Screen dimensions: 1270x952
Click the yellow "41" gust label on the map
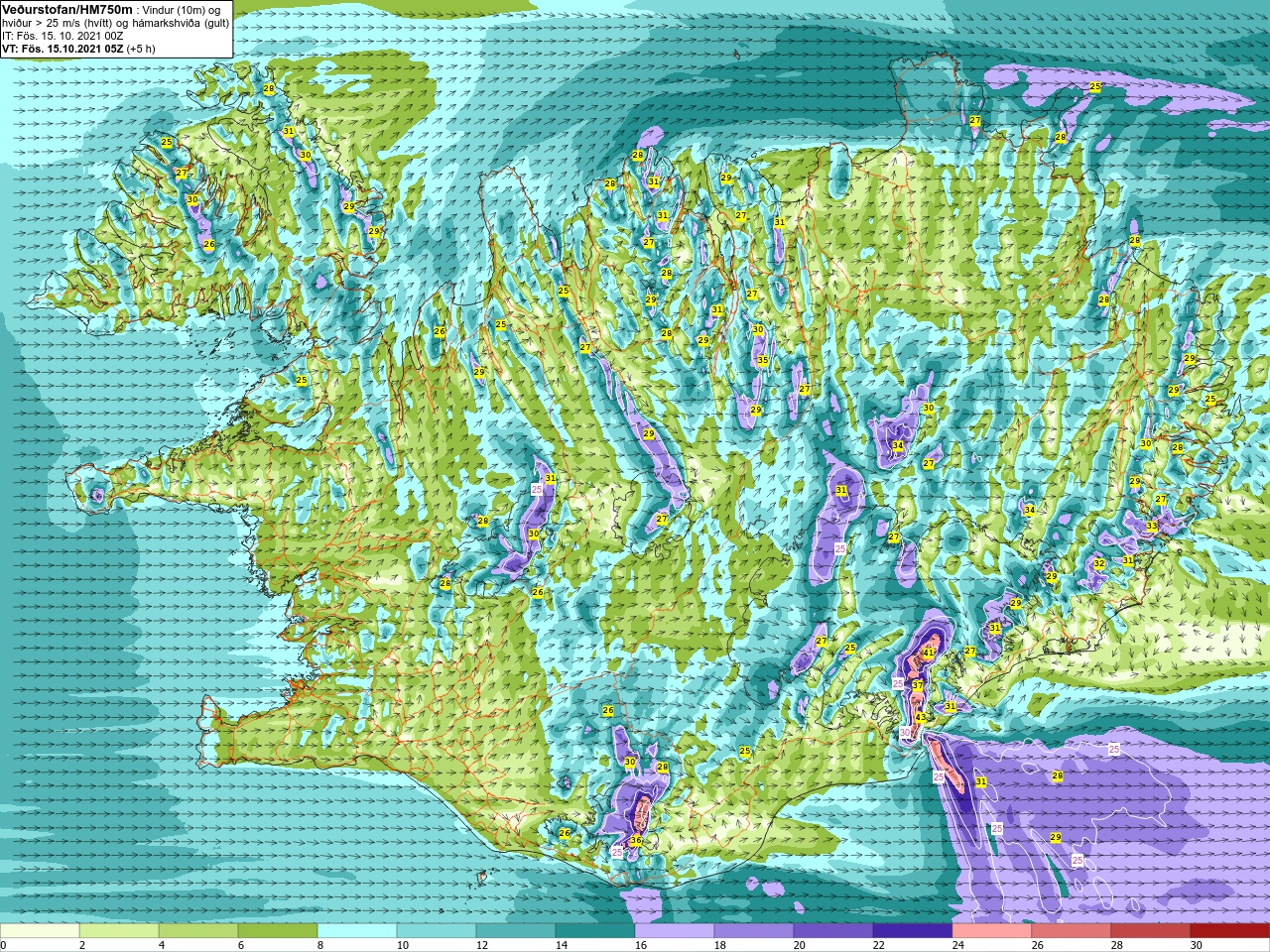pyautogui.click(x=929, y=653)
